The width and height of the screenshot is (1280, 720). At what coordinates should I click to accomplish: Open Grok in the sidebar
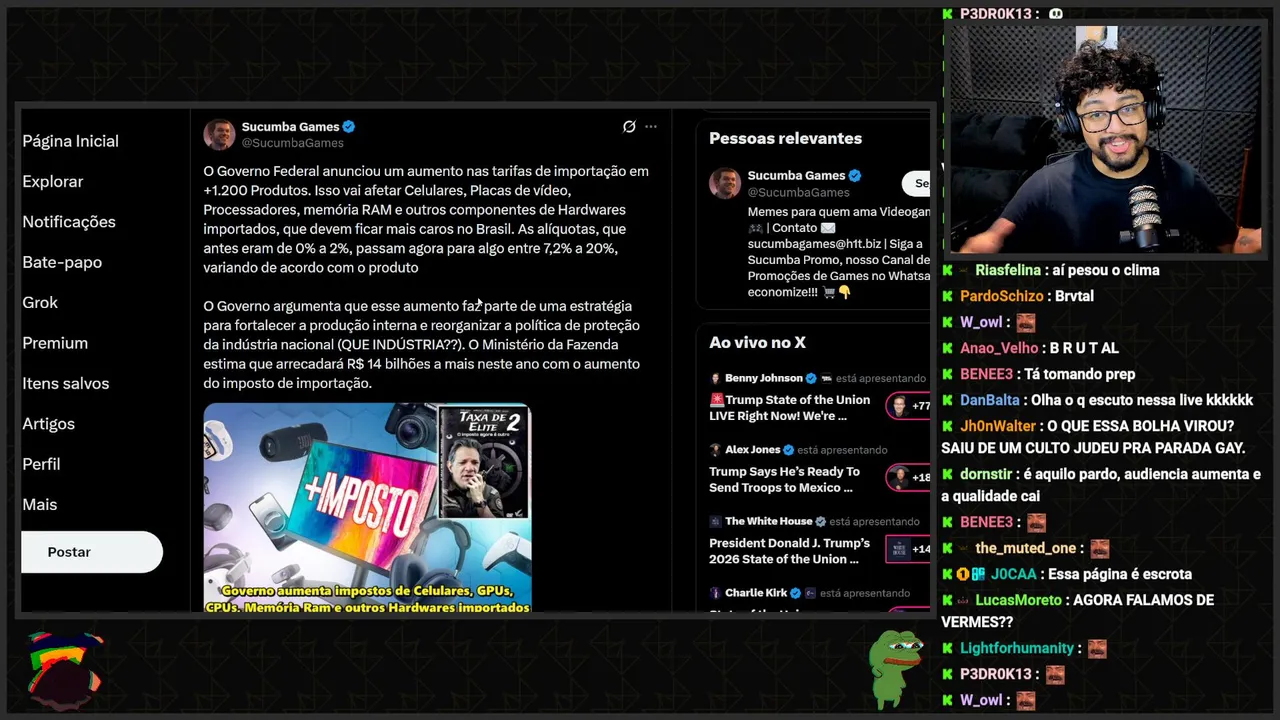coord(40,303)
